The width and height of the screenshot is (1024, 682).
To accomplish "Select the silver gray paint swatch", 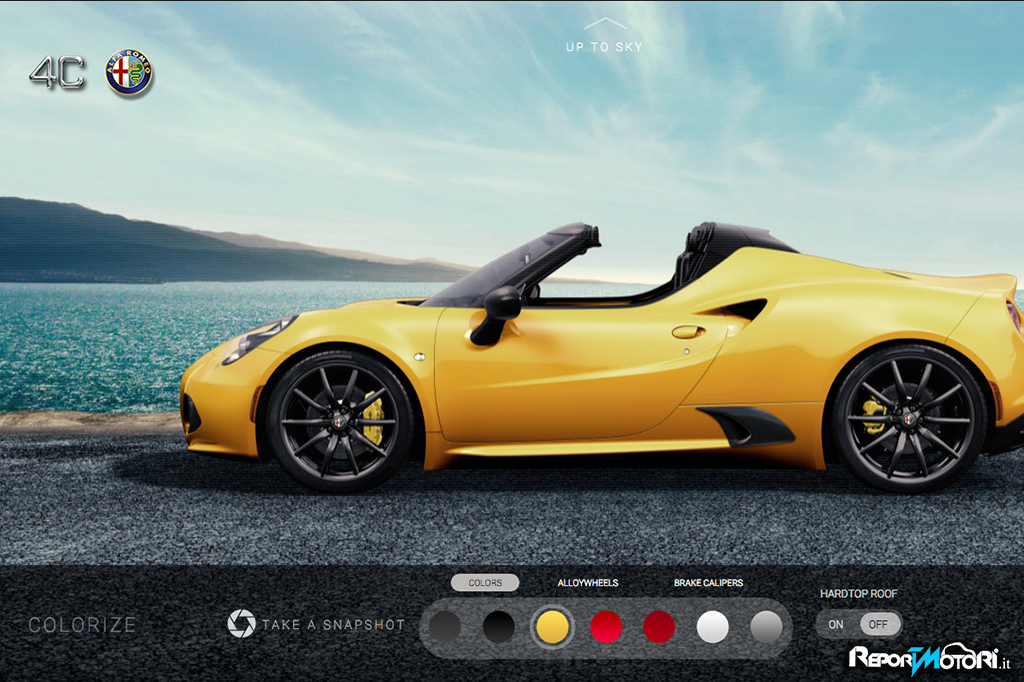I will pos(766,627).
